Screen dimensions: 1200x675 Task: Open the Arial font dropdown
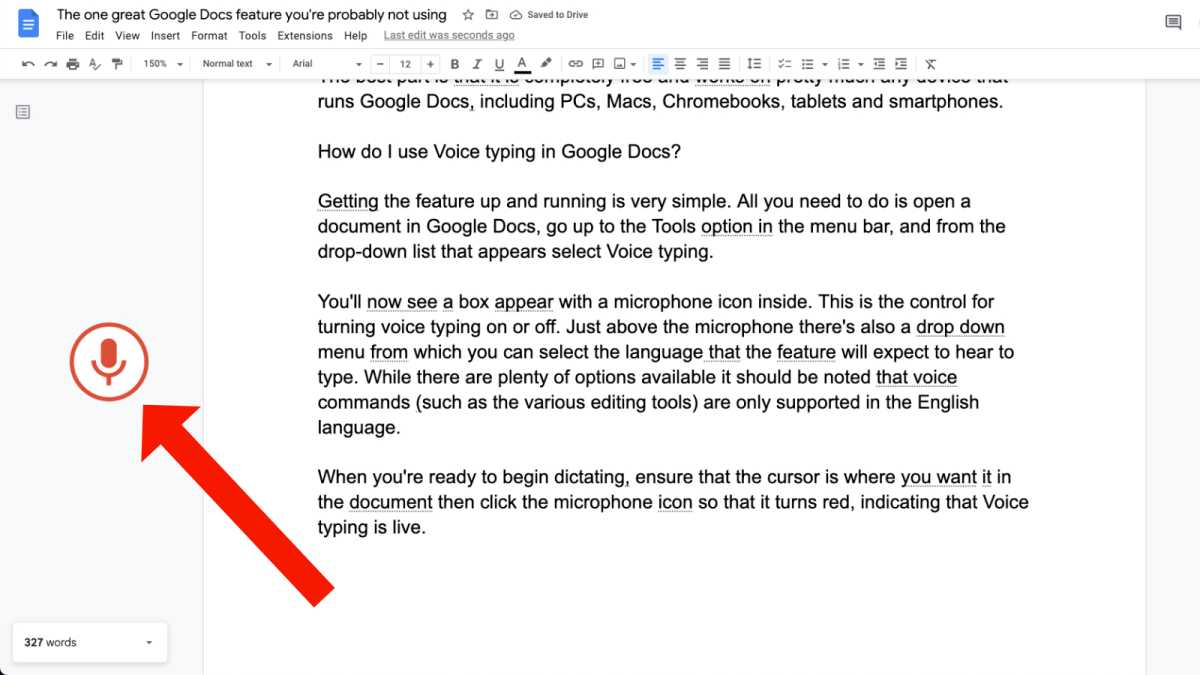click(327, 64)
